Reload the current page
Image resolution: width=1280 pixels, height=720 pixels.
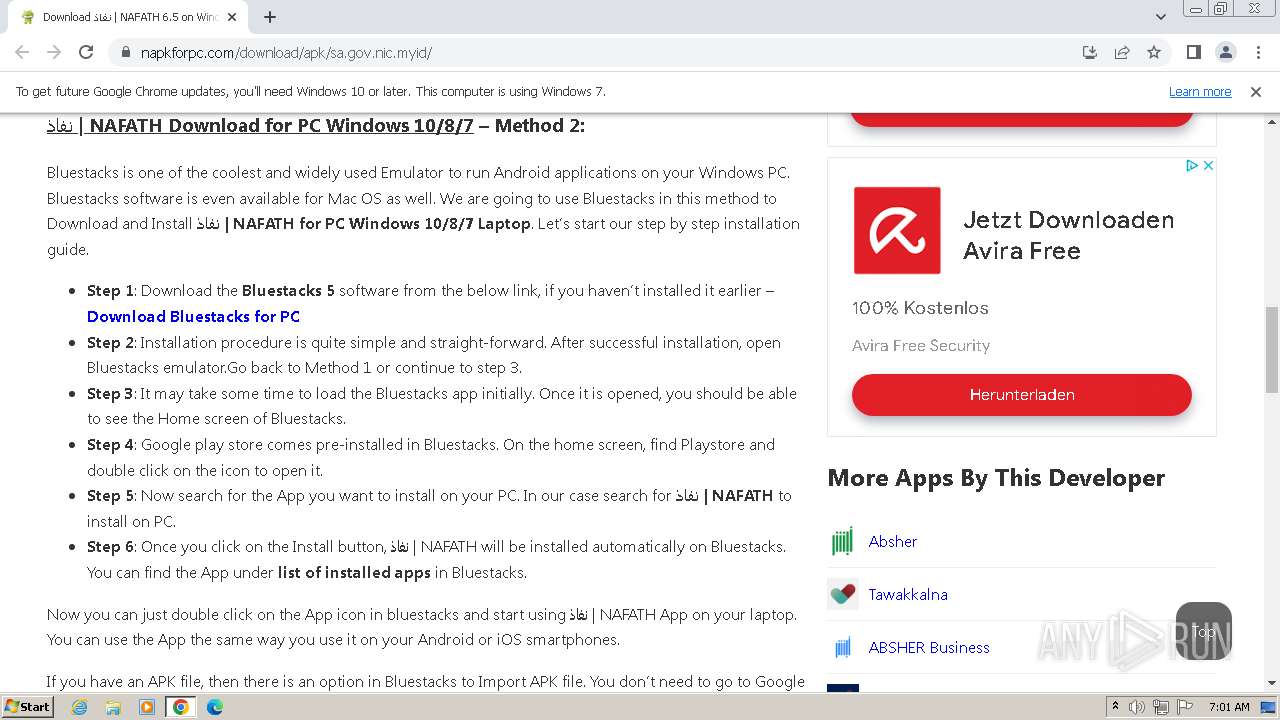tap(86, 52)
